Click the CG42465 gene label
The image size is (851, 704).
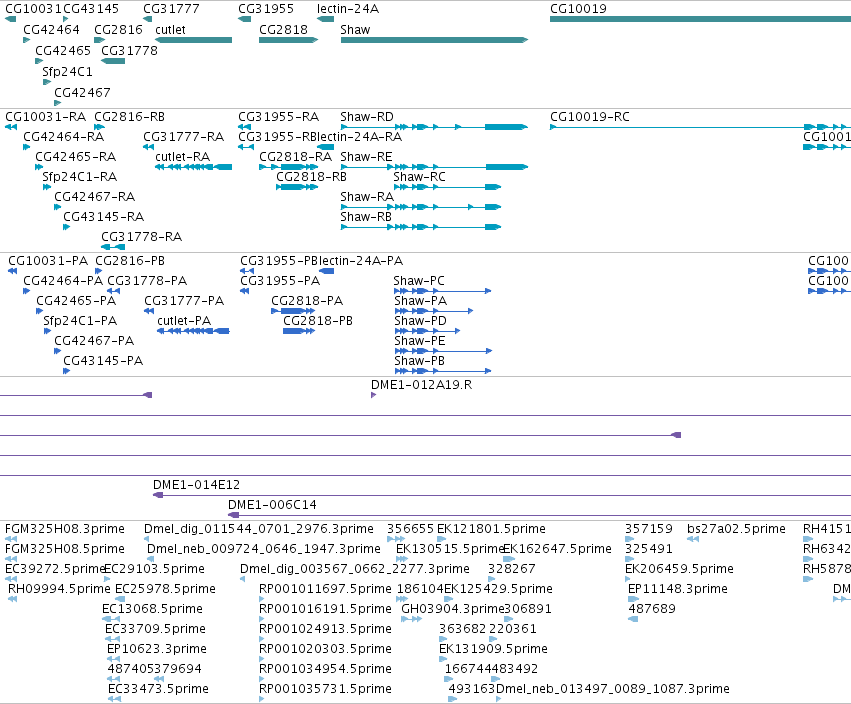[x=63, y=50]
